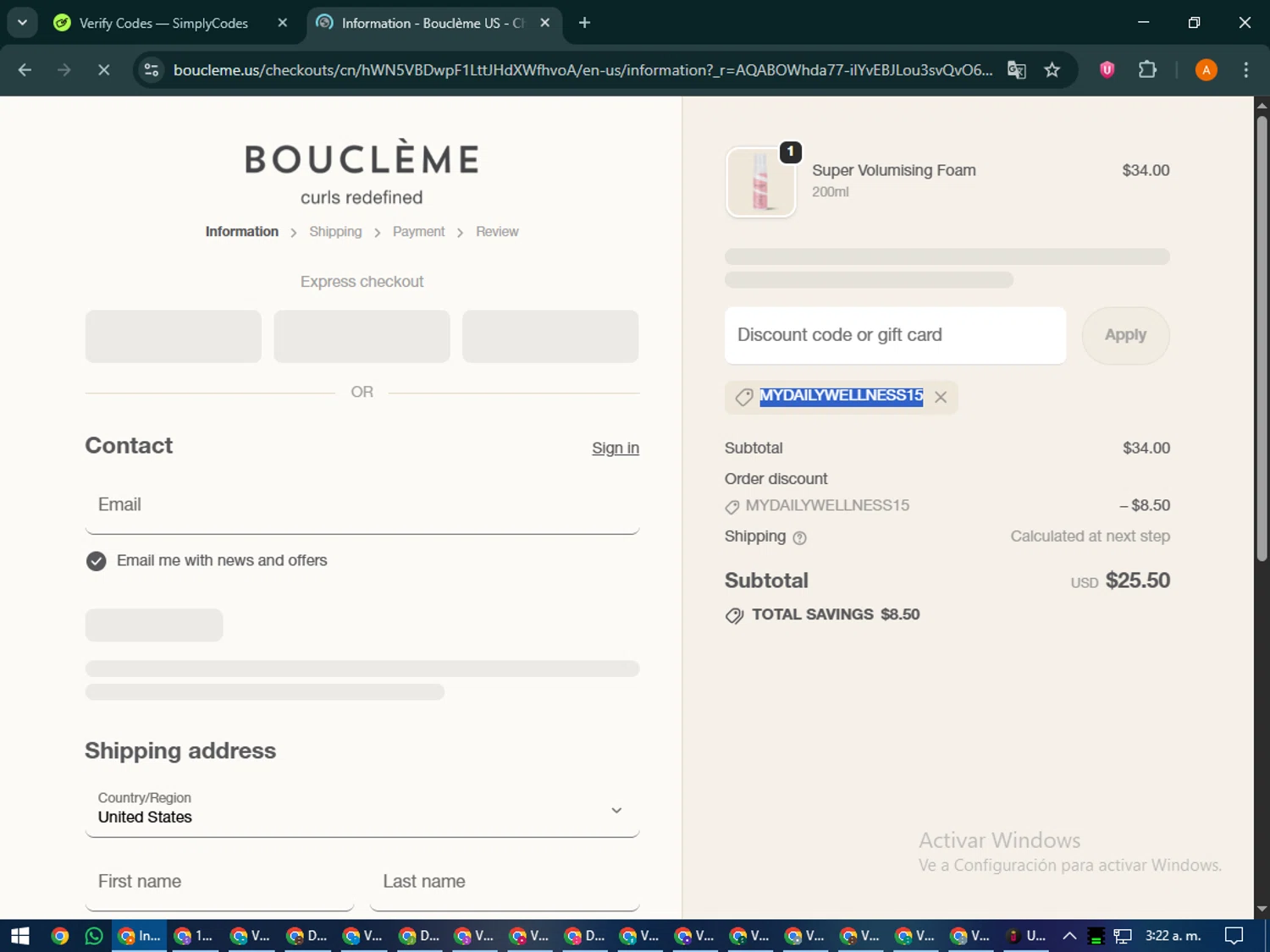
Task: Open the shield extension icon
Action: (x=1107, y=70)
